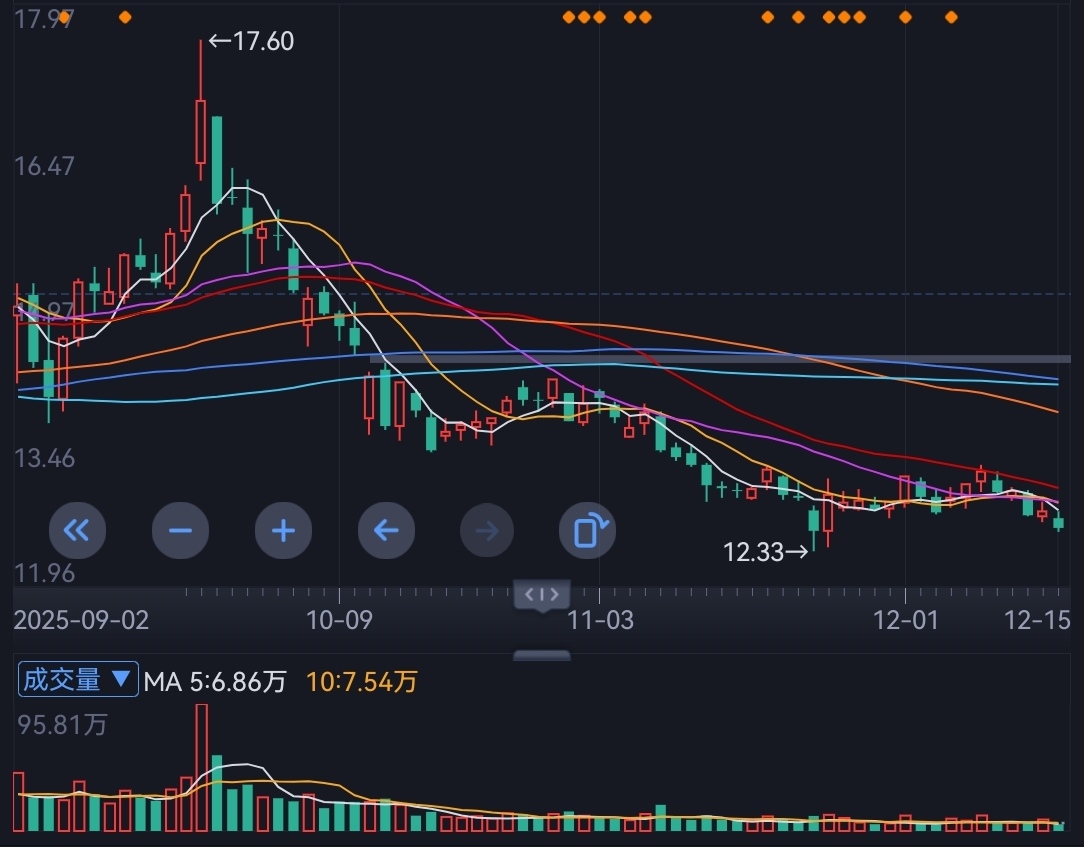Click the 95.81万 volume axis label
The height and width of the screenshot is (847, 1084).
pyautogui.click(x=62, y=725)
